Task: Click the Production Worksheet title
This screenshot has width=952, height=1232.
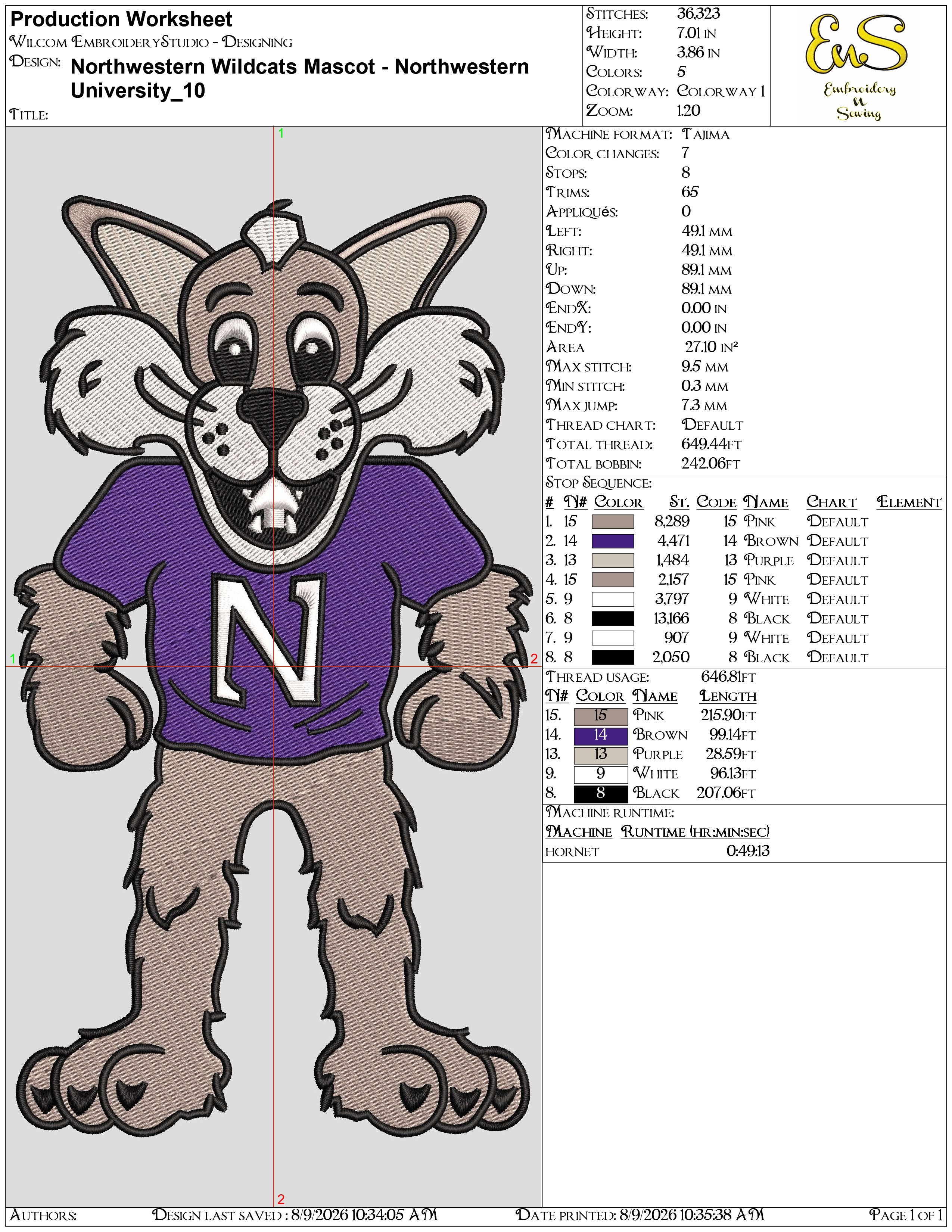Action: point(121,19)
